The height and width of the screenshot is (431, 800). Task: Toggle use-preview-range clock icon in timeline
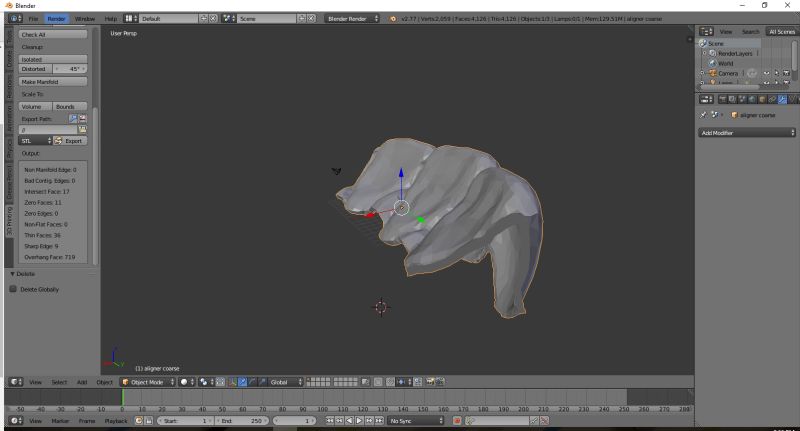point(139,421)
